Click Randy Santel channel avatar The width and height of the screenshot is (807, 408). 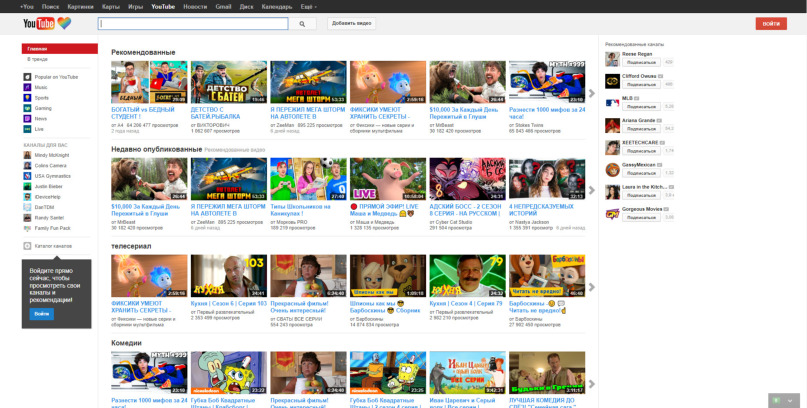(27, 218)
